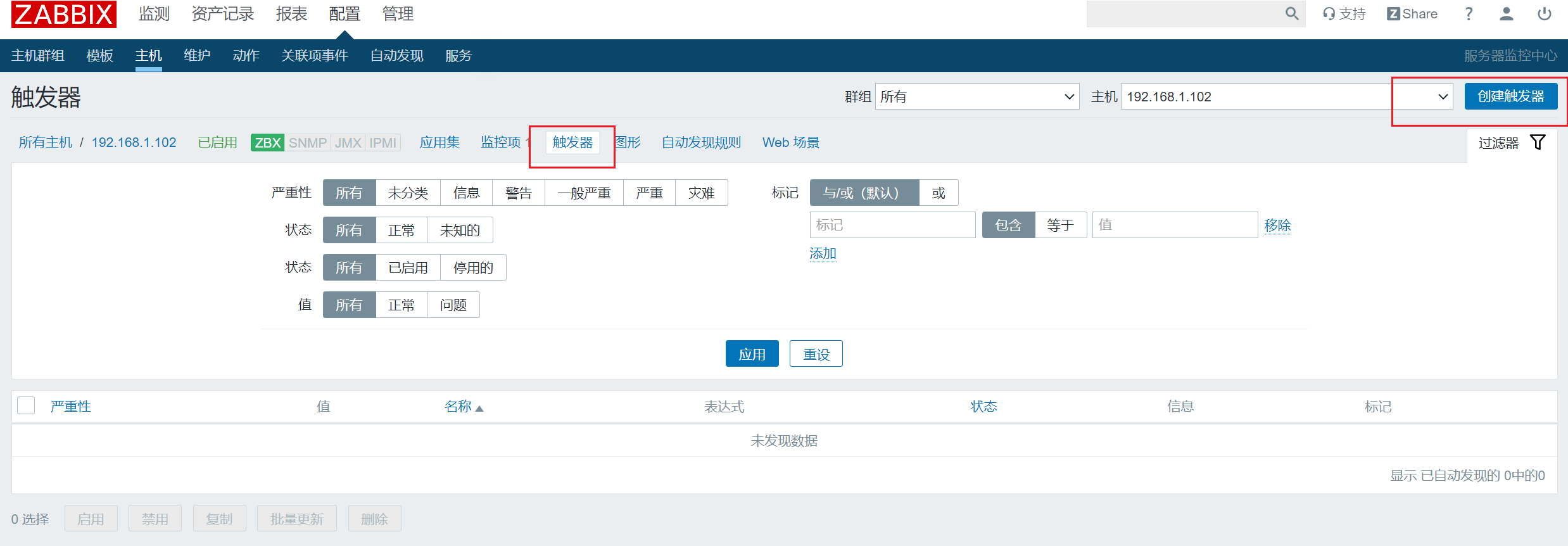Switch to the 监控项 tab

tap(501, 143)
